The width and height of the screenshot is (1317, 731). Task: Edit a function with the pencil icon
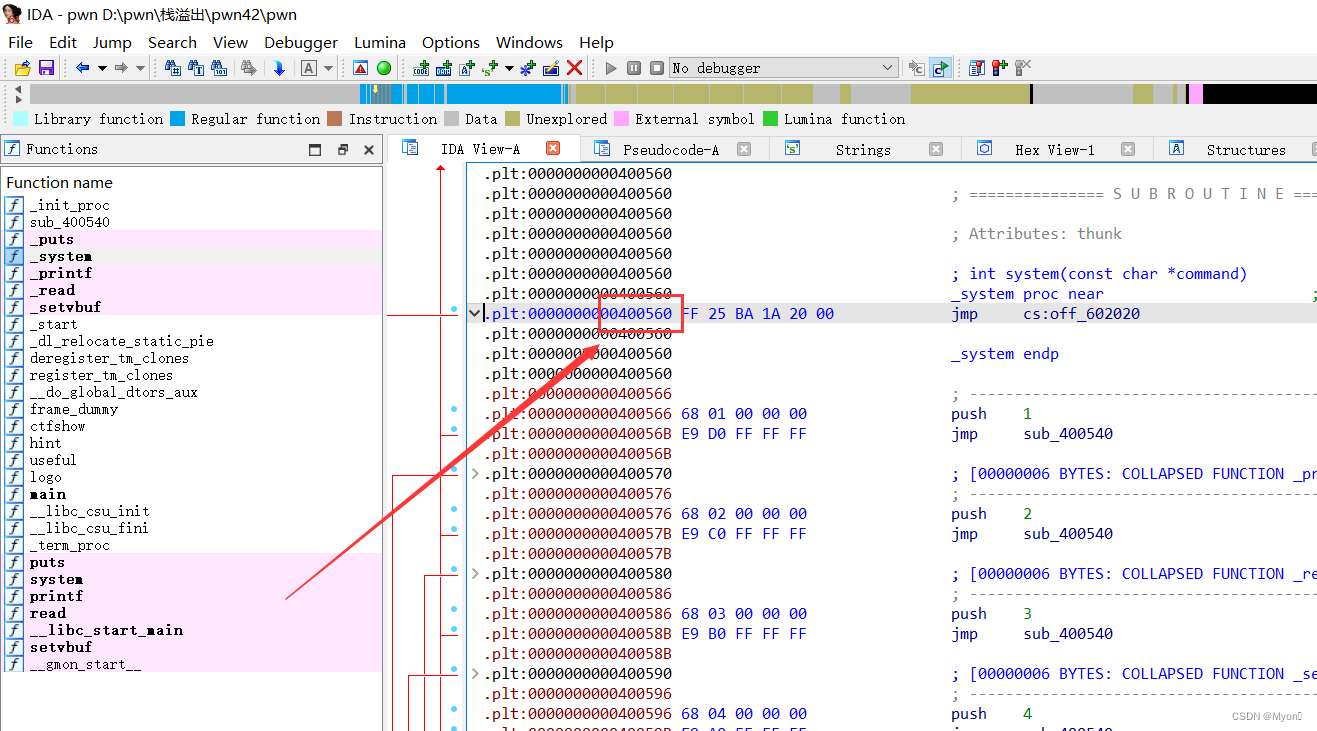pyautogui.click(x=553, y=67)
